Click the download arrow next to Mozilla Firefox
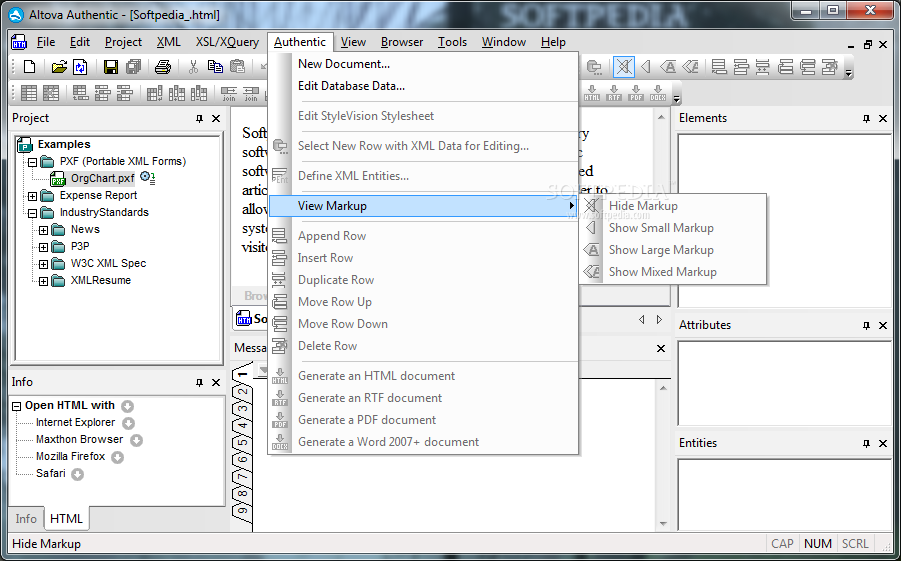Viewport: 901px width, 561px height. (117, 458)
